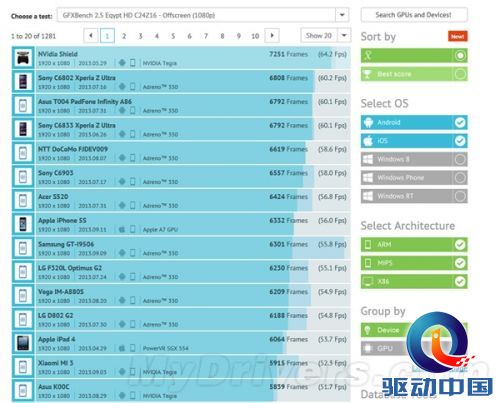
Task: Click the Acer S520 score bar
Action: pyautogui.click(x=193, y=200)
